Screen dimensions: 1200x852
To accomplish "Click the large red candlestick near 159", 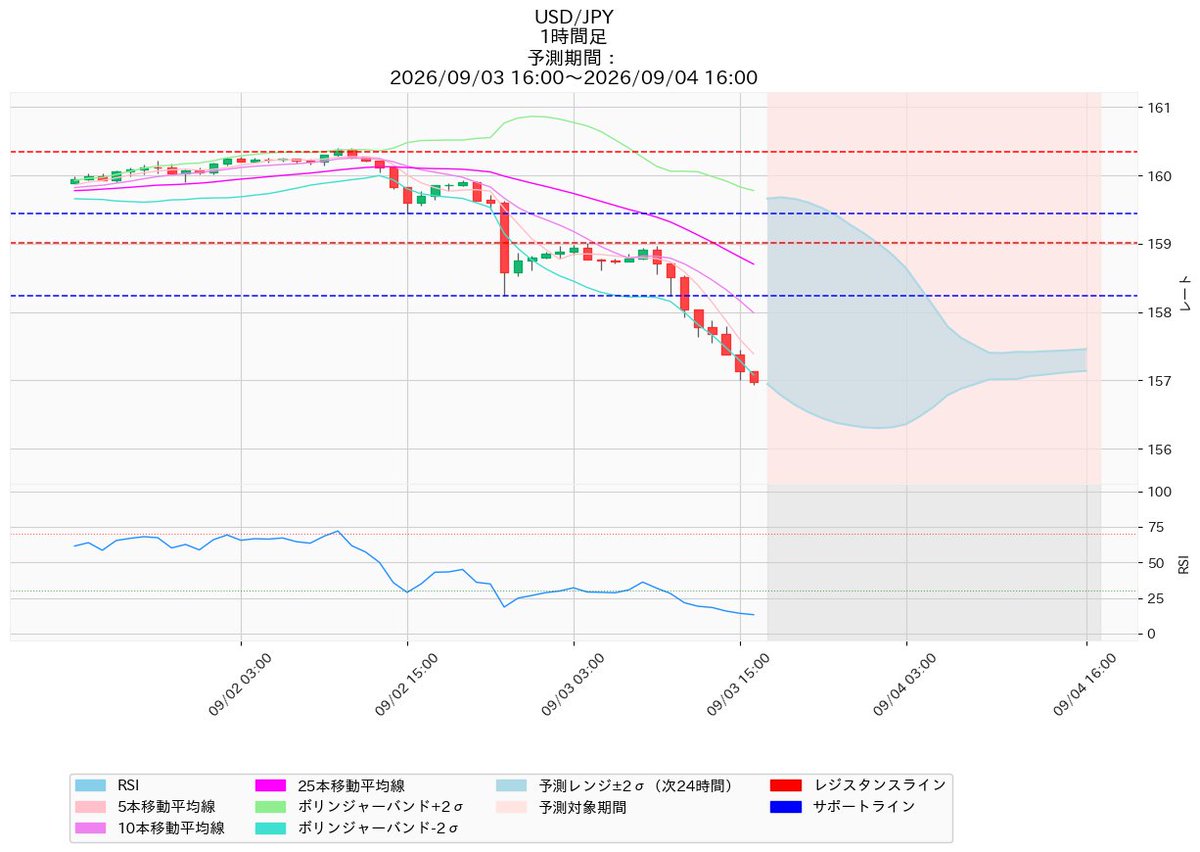I will tap(505, 238).
